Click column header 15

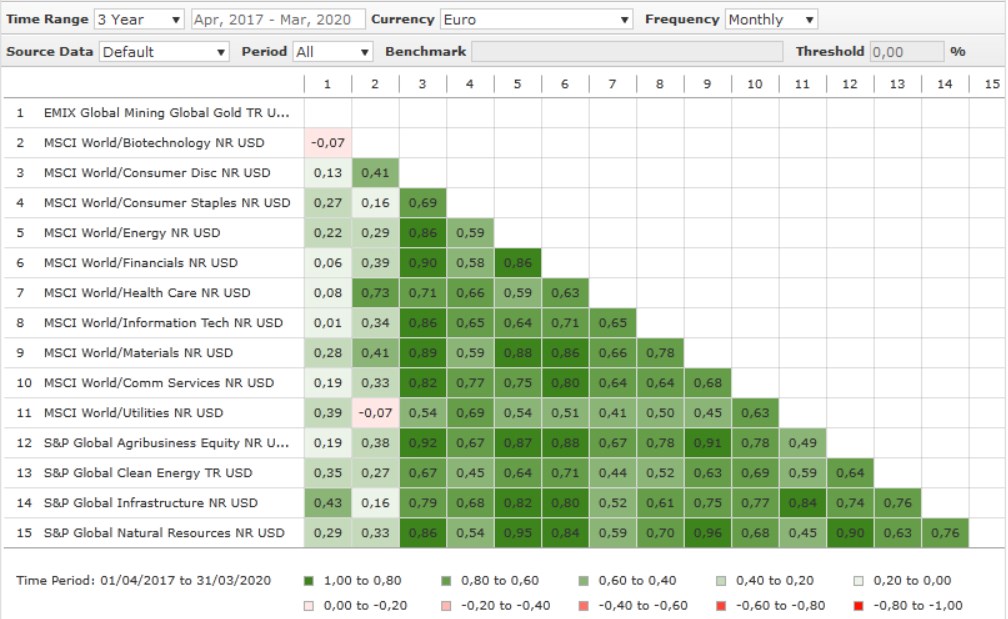(992, 84)
